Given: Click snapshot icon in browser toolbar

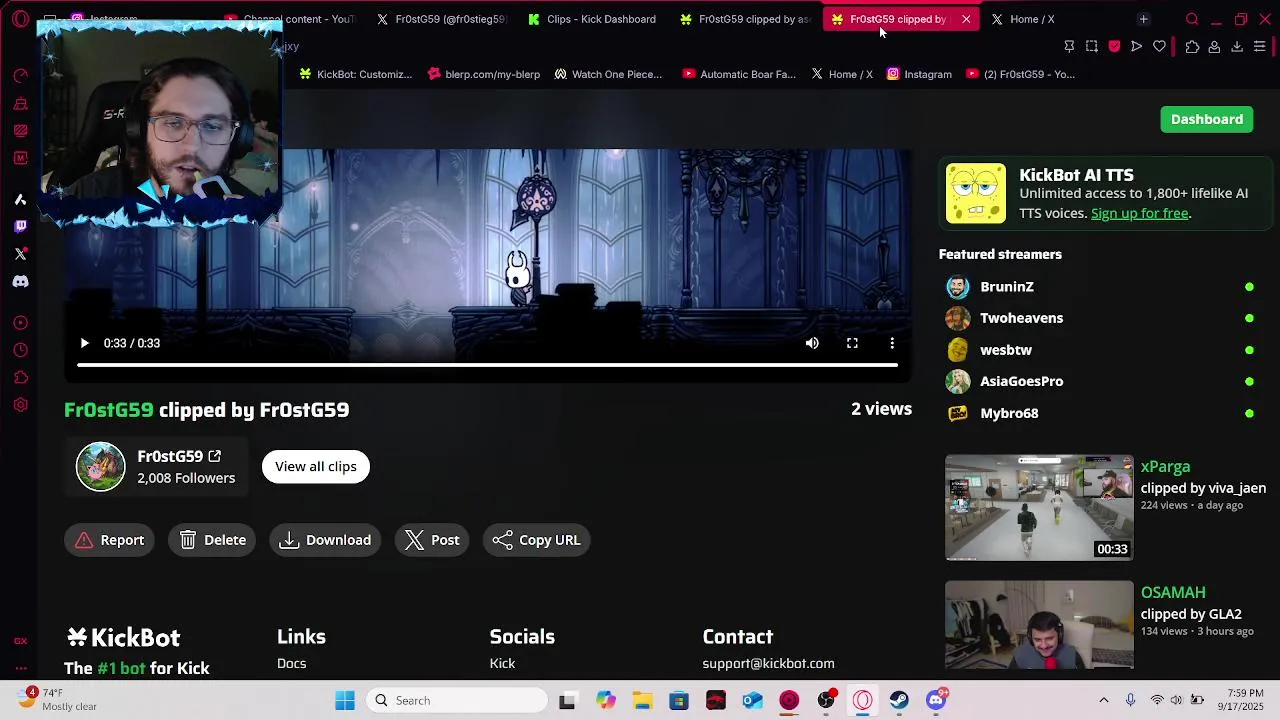Looking at the screenshot, I should click(x=1092, y=47).
